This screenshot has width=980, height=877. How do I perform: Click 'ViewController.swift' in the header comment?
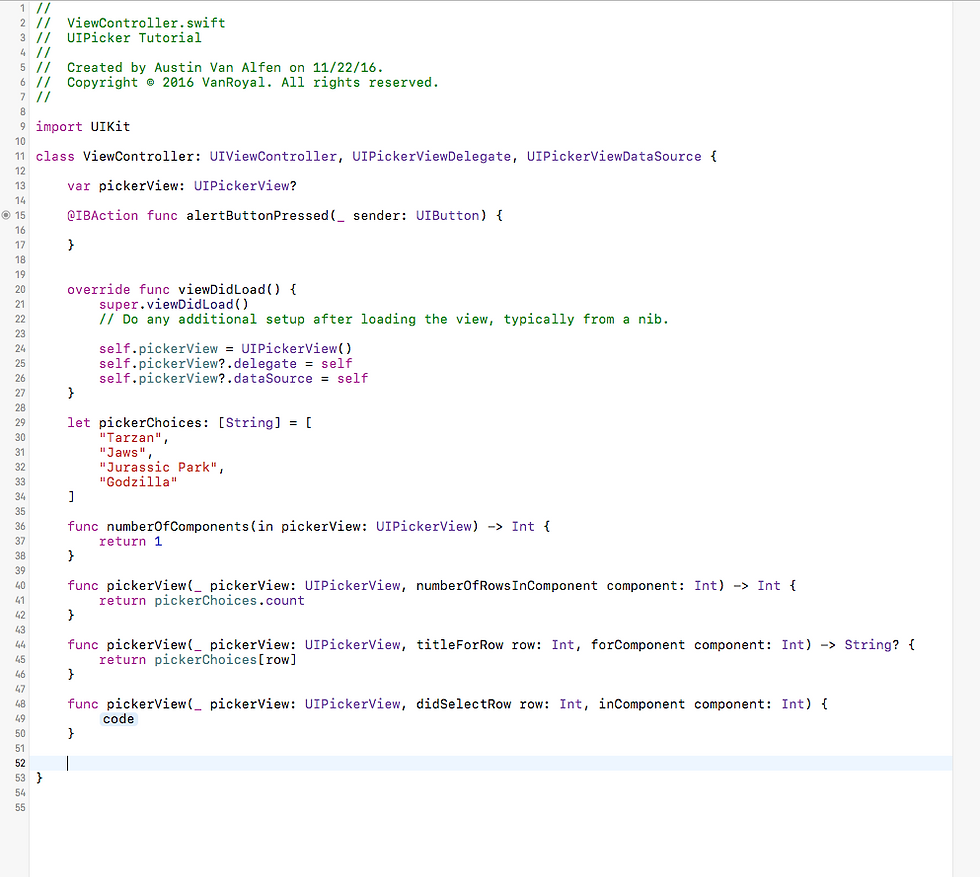(146, 23)
